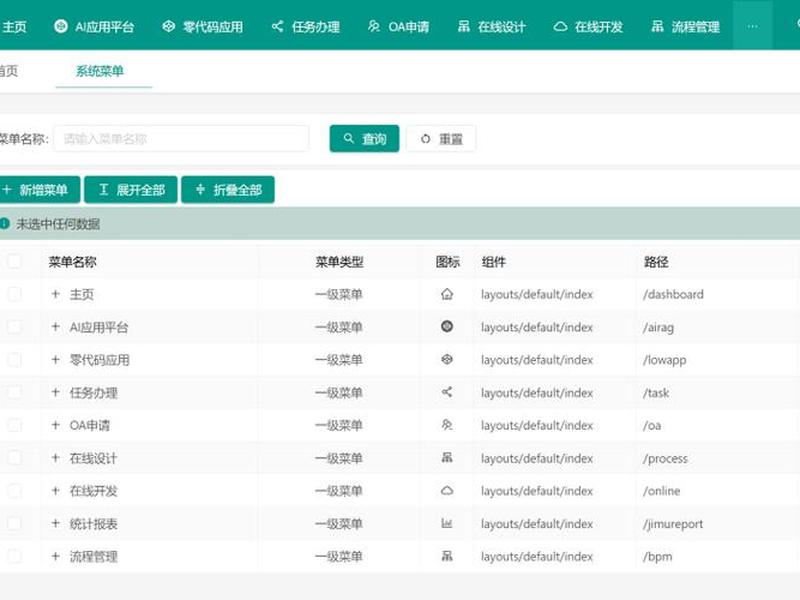Check the checkbox for 统计报表 row
800x600 pixels.
14,523
